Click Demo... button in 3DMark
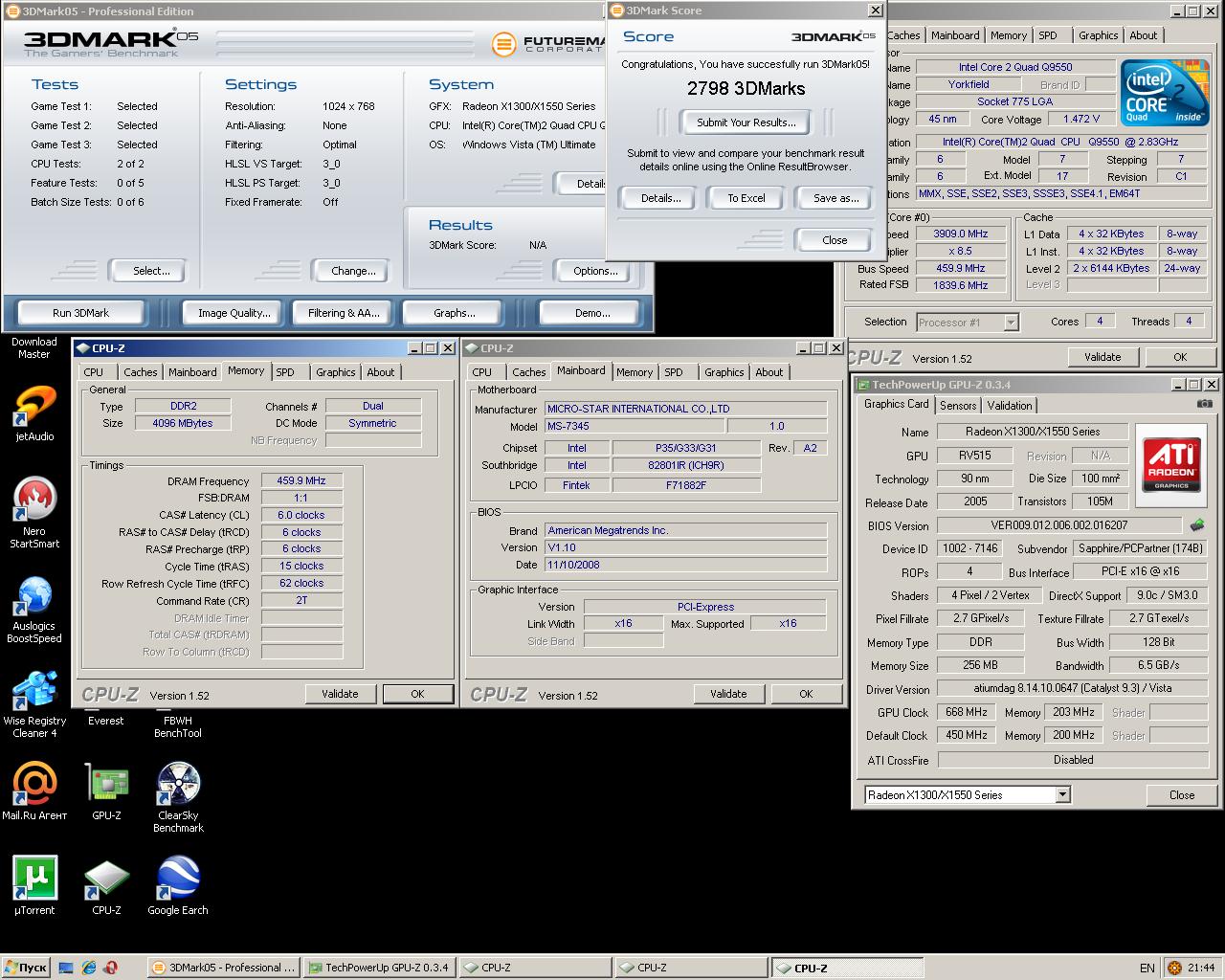The image size is (1225, 980). 592,313
